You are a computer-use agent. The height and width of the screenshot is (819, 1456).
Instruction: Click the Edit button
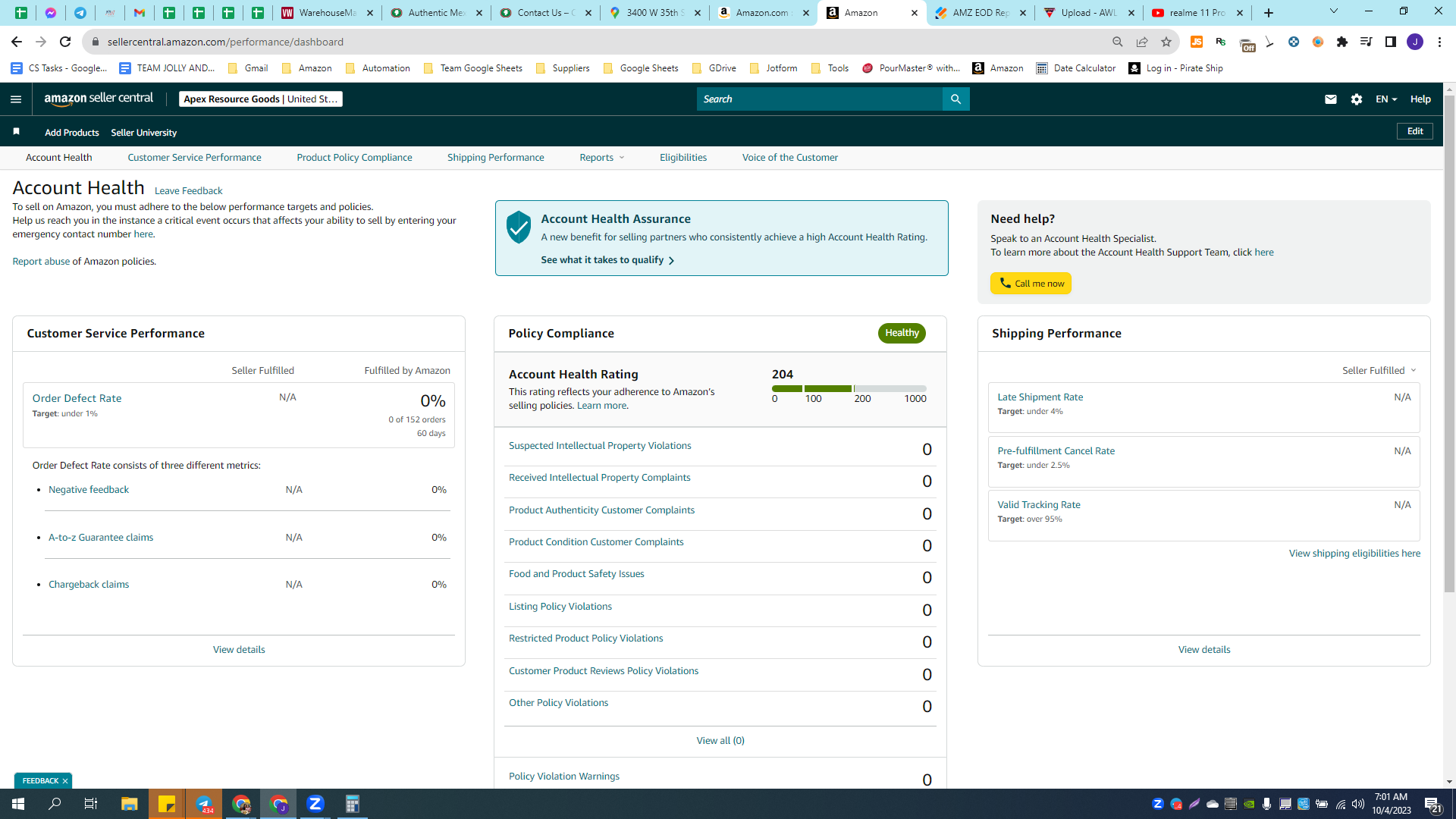point(1415,131)
